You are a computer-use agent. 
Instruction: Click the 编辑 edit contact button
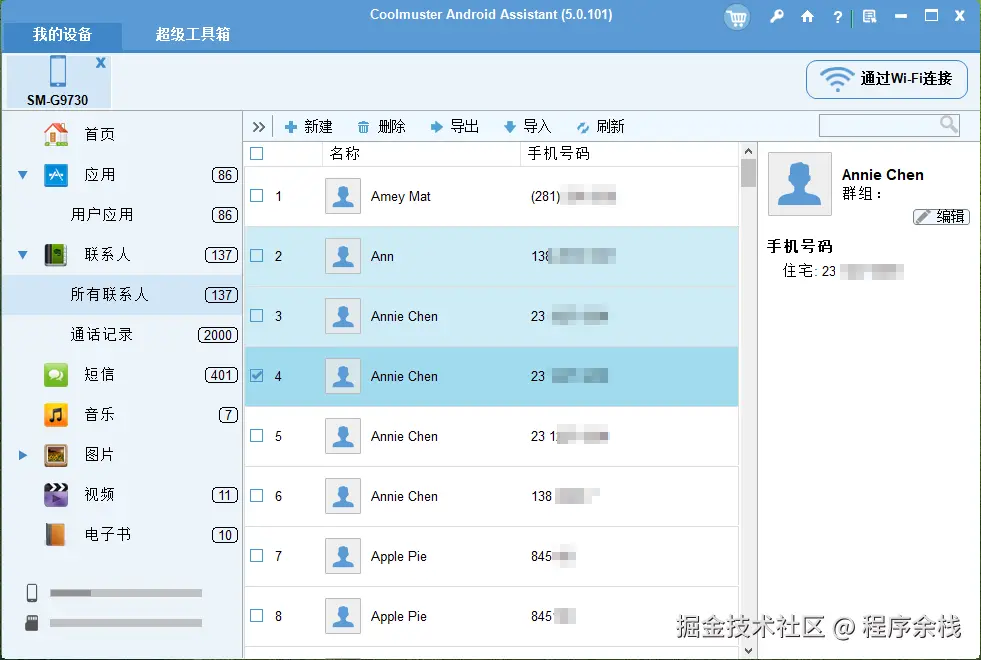pos(941,216)
